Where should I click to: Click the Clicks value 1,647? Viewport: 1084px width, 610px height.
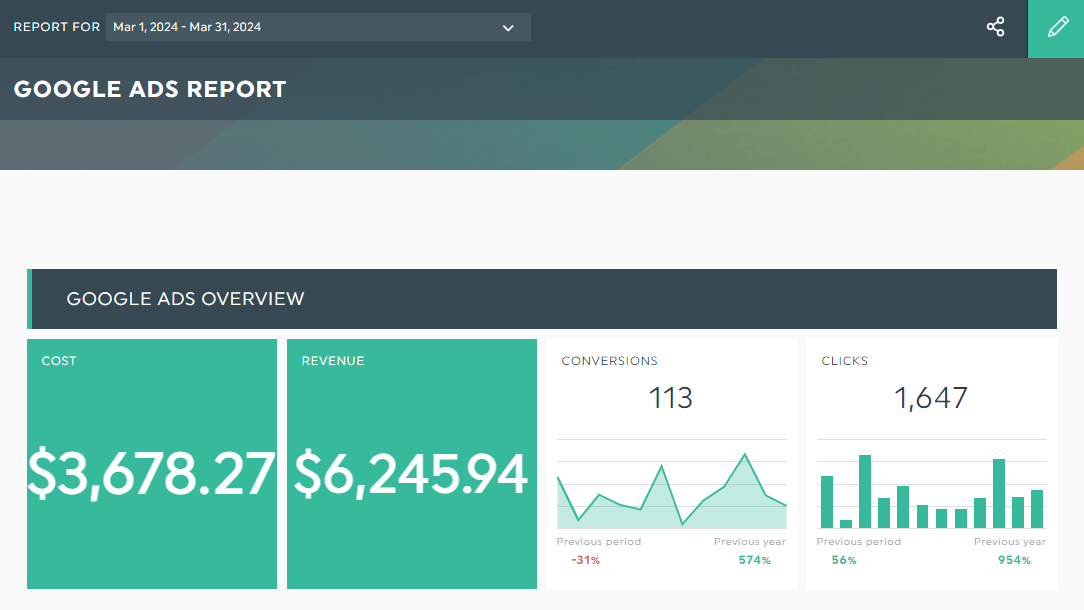(931, 398)
